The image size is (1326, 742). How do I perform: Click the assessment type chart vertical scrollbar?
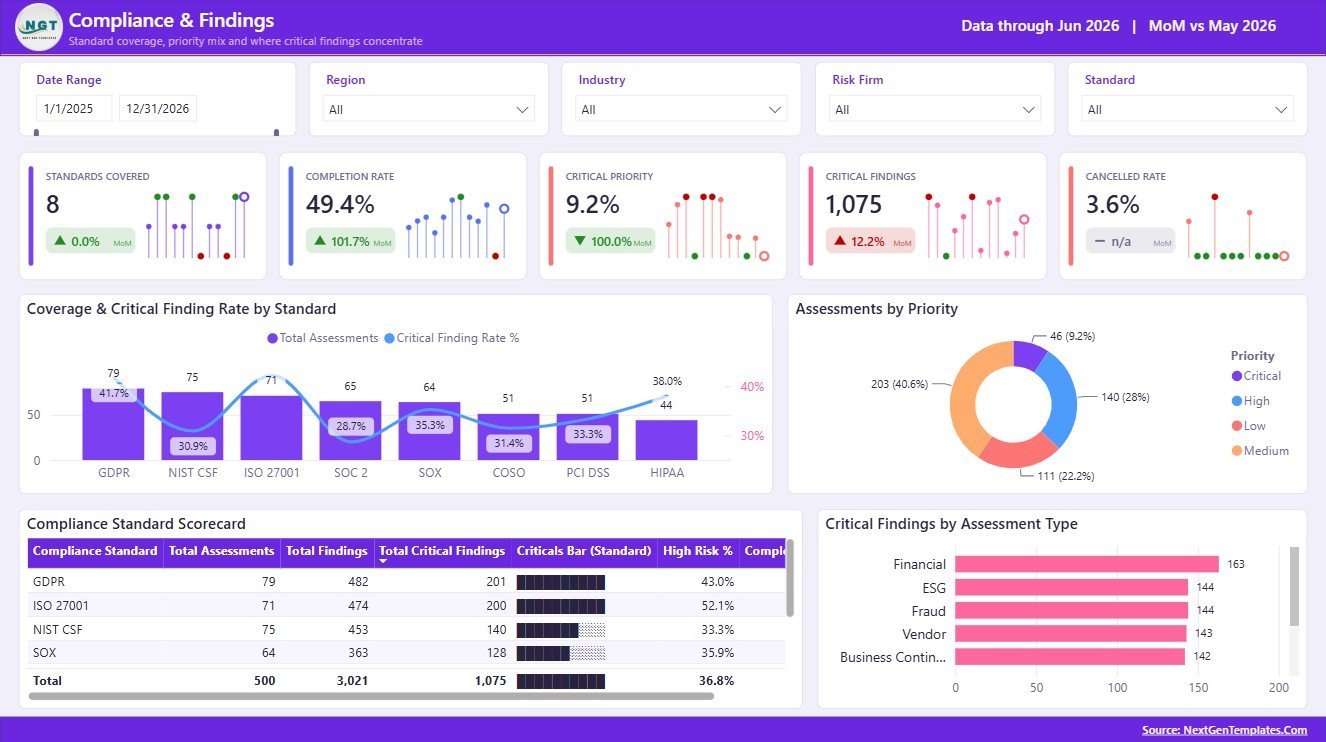click(1295, 586)
